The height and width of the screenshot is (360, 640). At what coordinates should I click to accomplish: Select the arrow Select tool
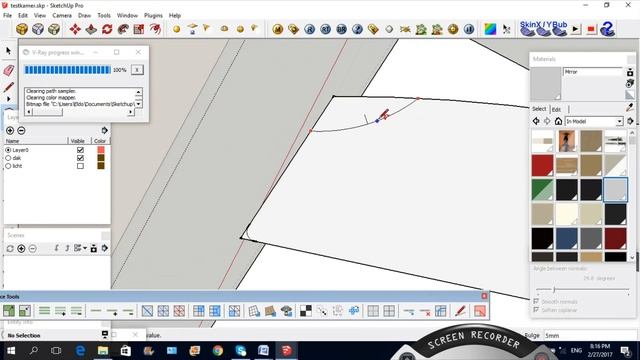tap(9, 51)
